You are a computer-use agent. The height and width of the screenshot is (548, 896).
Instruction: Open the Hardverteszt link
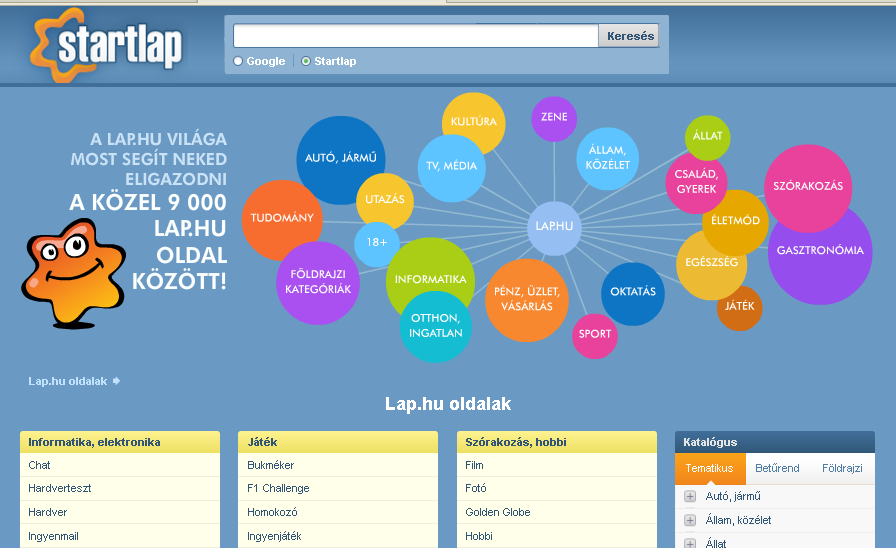pos(59,488)
